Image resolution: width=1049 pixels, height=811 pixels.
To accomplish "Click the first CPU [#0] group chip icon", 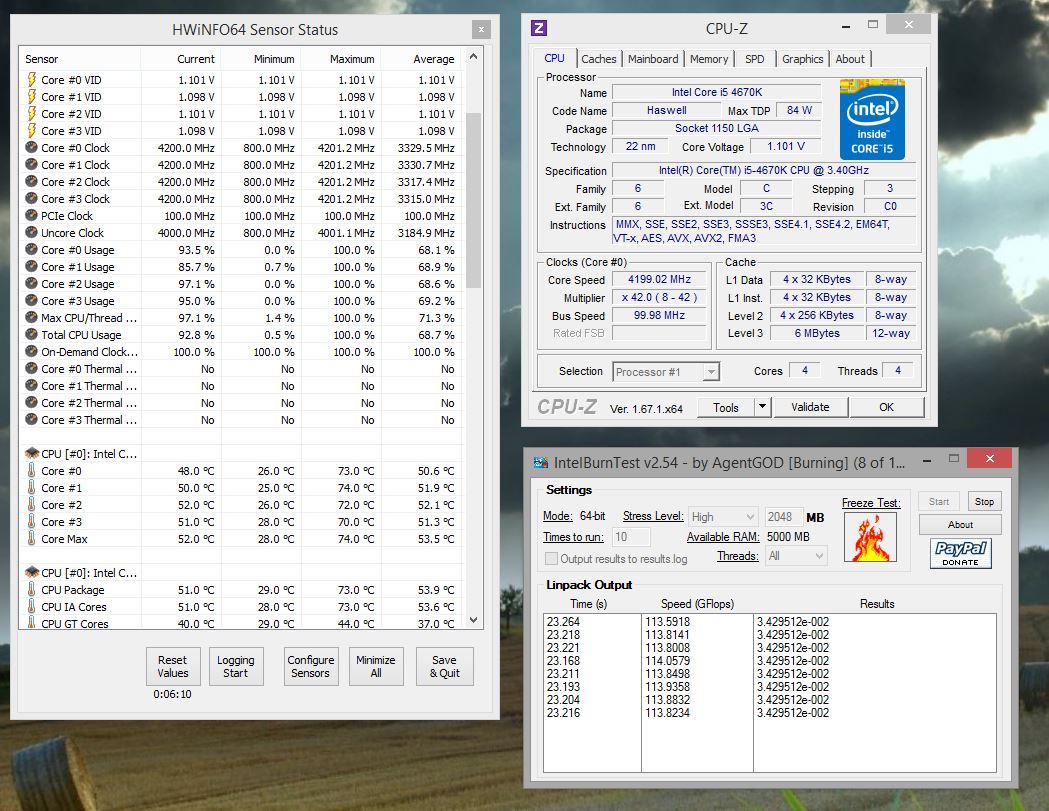I will pyautogui.click(x=31, y=454).
